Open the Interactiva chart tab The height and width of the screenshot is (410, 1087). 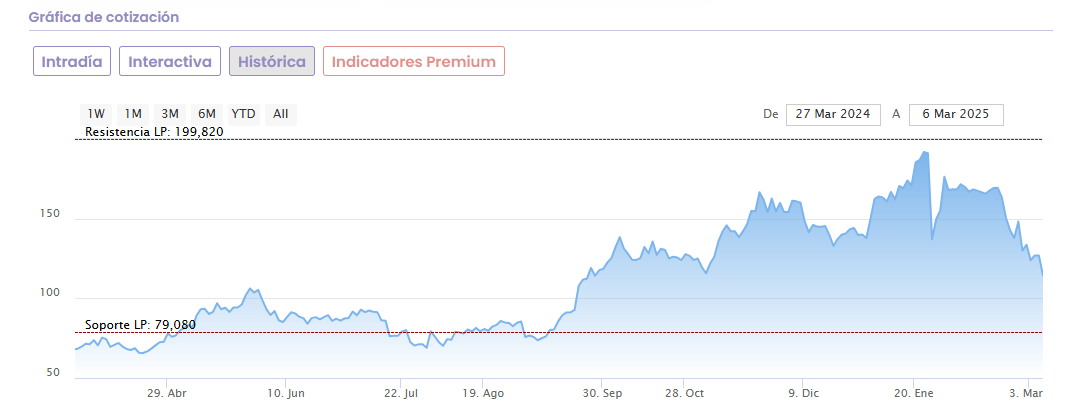click(170, 61)
